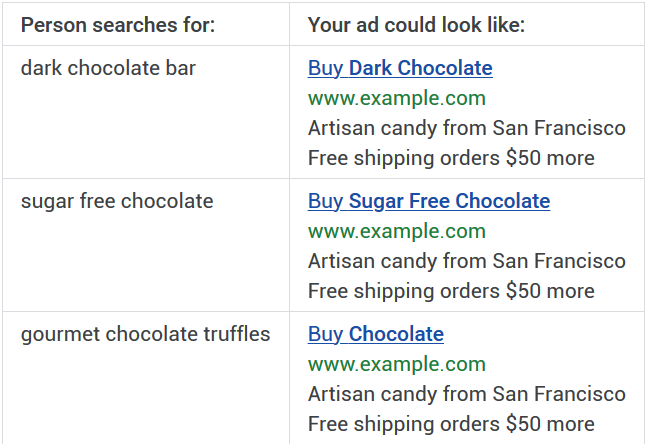Select the 'gourmet chocolate truffles' search term

click(x=145, y=334)
